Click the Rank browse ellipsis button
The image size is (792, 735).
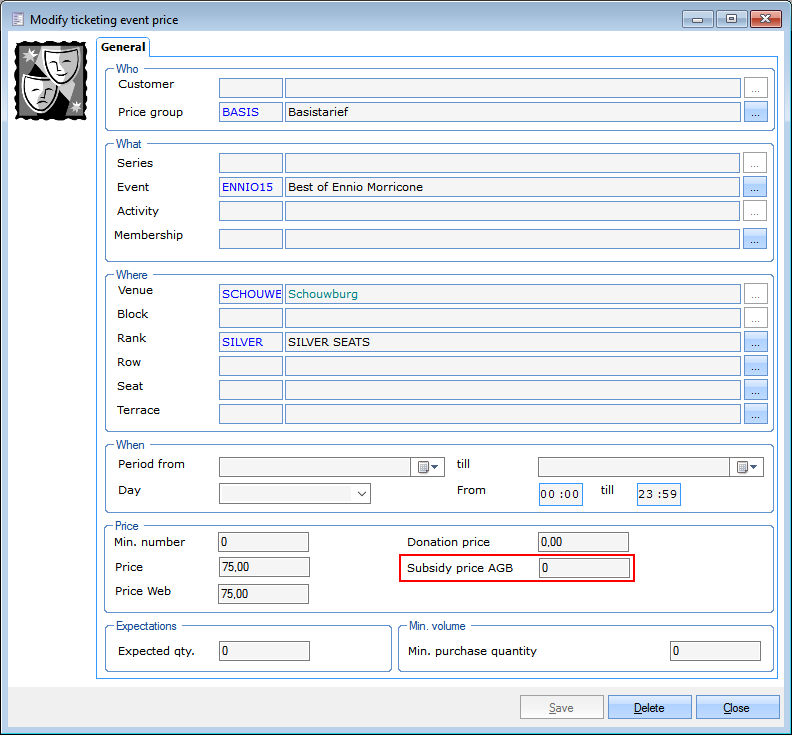(x=755, y=342)
